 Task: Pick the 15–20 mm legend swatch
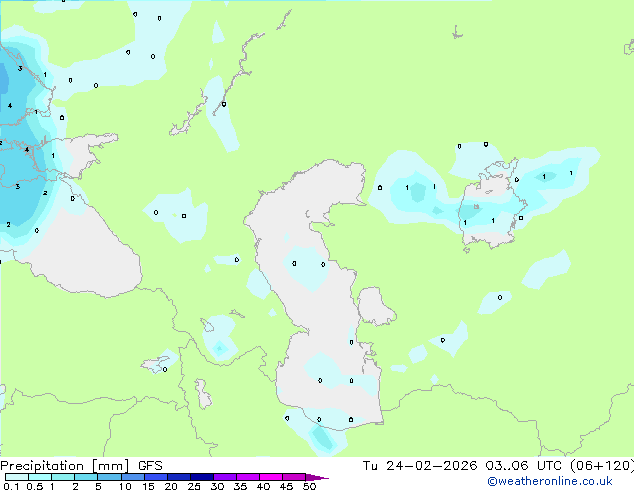tap(155, 477)
